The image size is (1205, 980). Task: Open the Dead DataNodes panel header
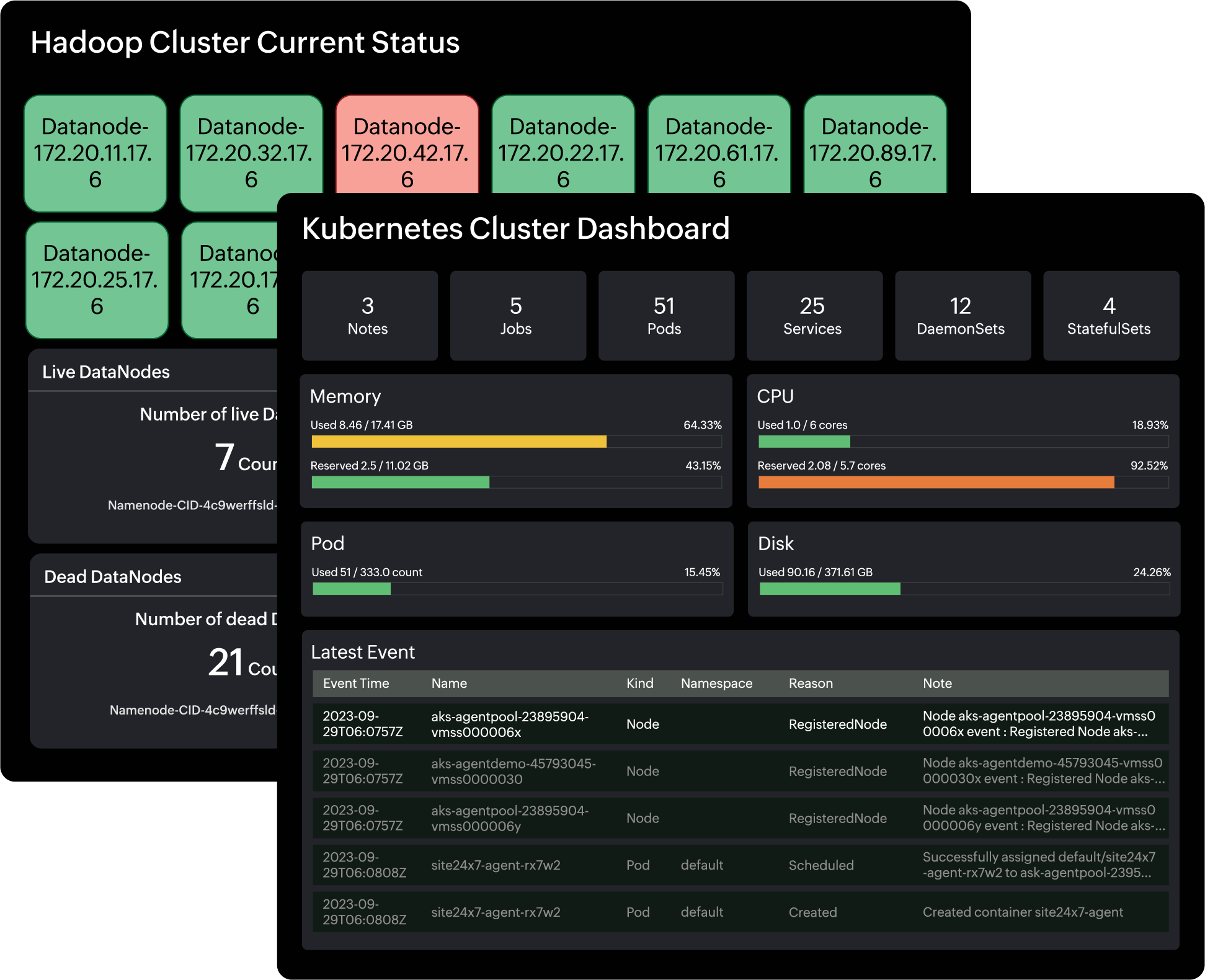point(153,576)
